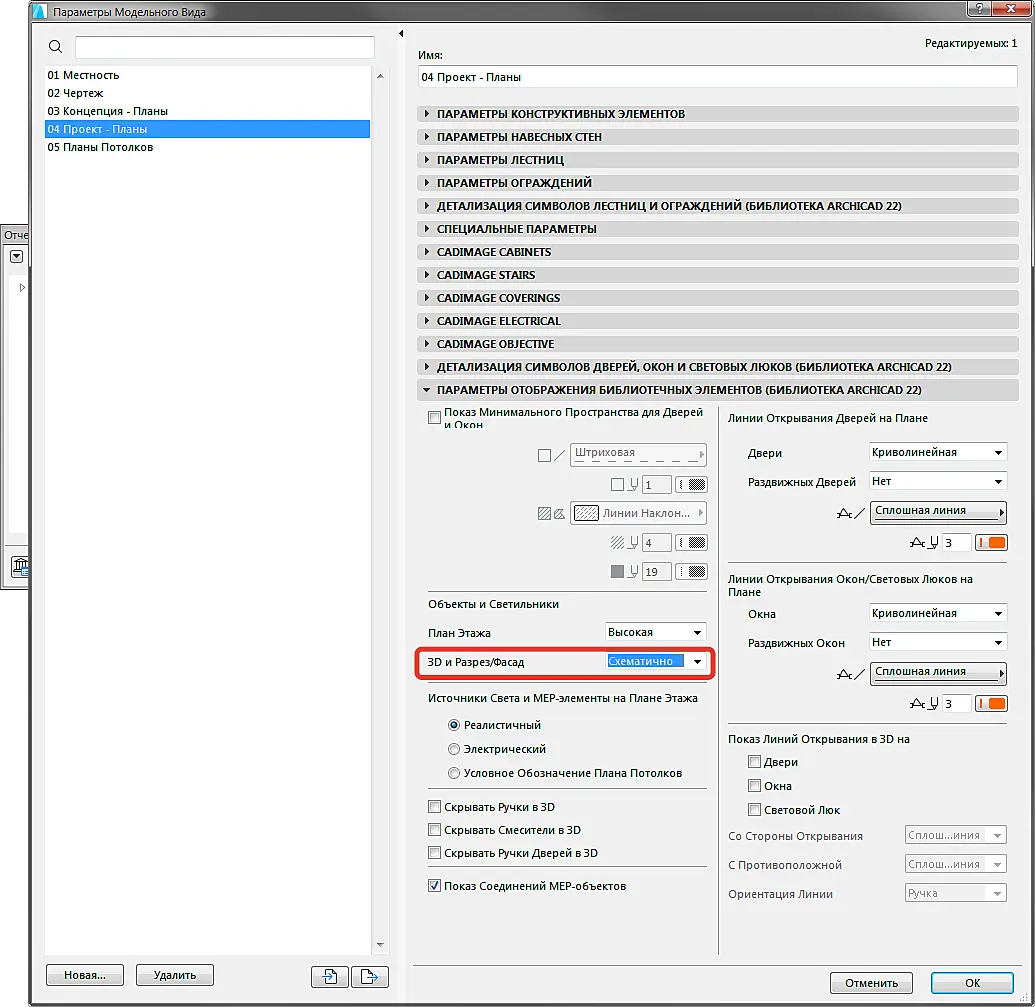
Task: Expand ДЕТАЛИЗАЦИЯ СИМВОЛОВ ДВЕРЕЙ, ОКОН section
Action: [x=718, y=367]
